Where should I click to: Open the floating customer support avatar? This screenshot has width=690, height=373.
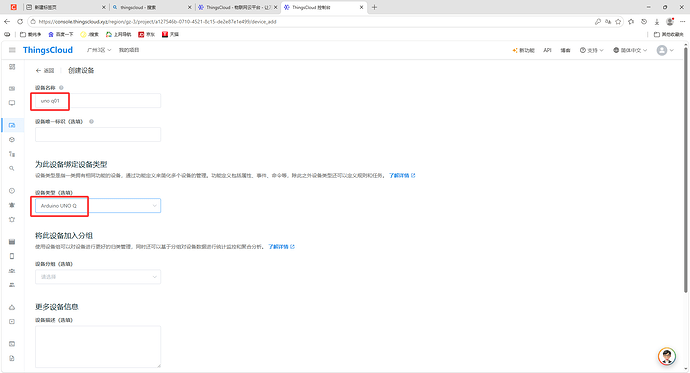pyautogui.click(x=667, y=356)
